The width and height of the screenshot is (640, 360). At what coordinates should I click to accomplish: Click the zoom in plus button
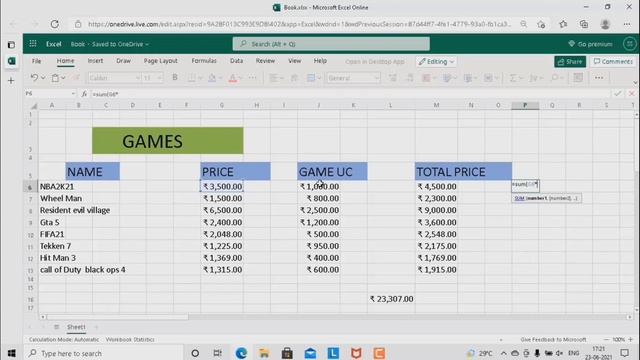coord(631,340)
